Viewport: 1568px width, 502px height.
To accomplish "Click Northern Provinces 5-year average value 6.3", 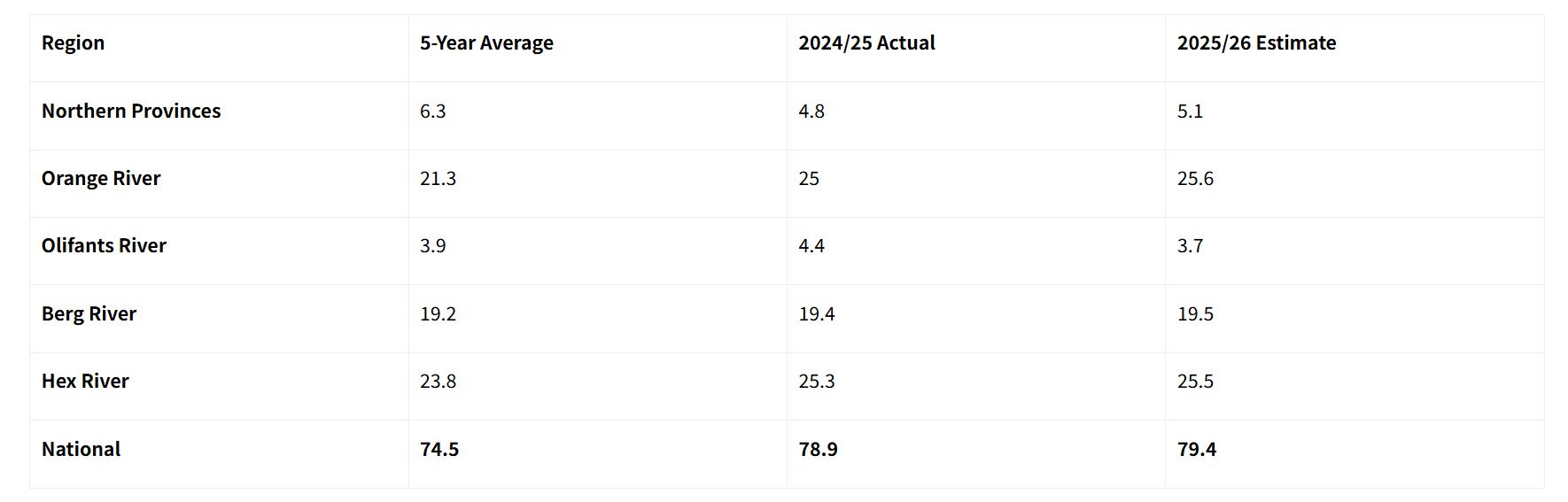I will click(x=432, y=111).
